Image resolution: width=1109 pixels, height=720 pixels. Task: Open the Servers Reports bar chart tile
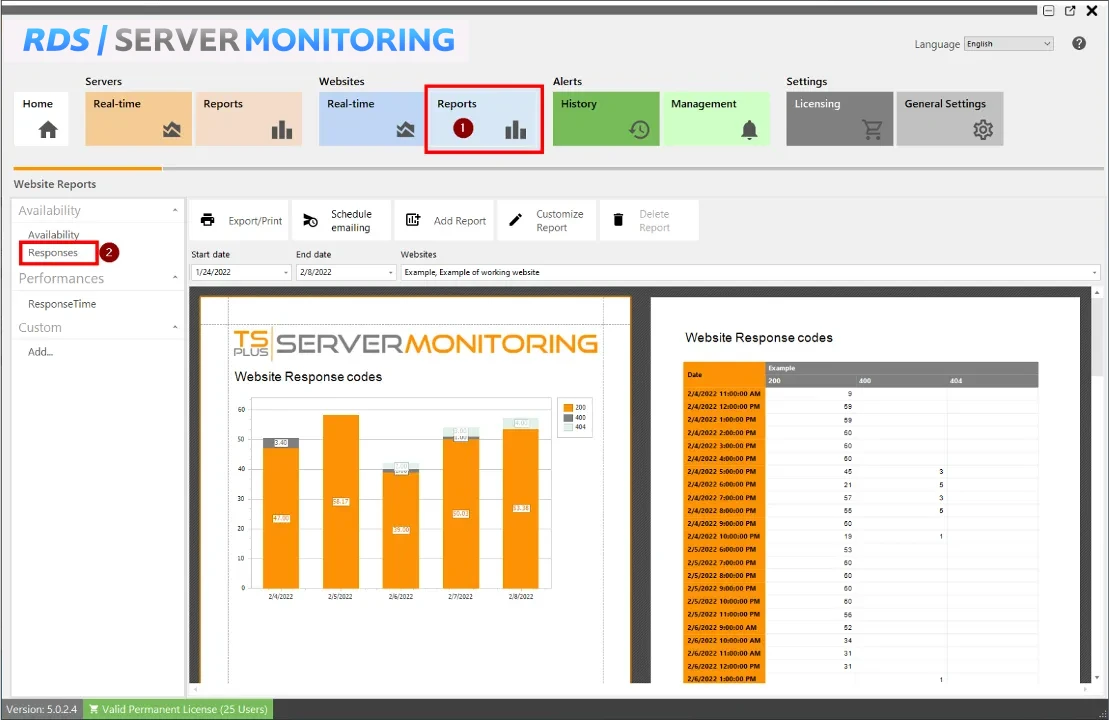[x=248, y=119]
